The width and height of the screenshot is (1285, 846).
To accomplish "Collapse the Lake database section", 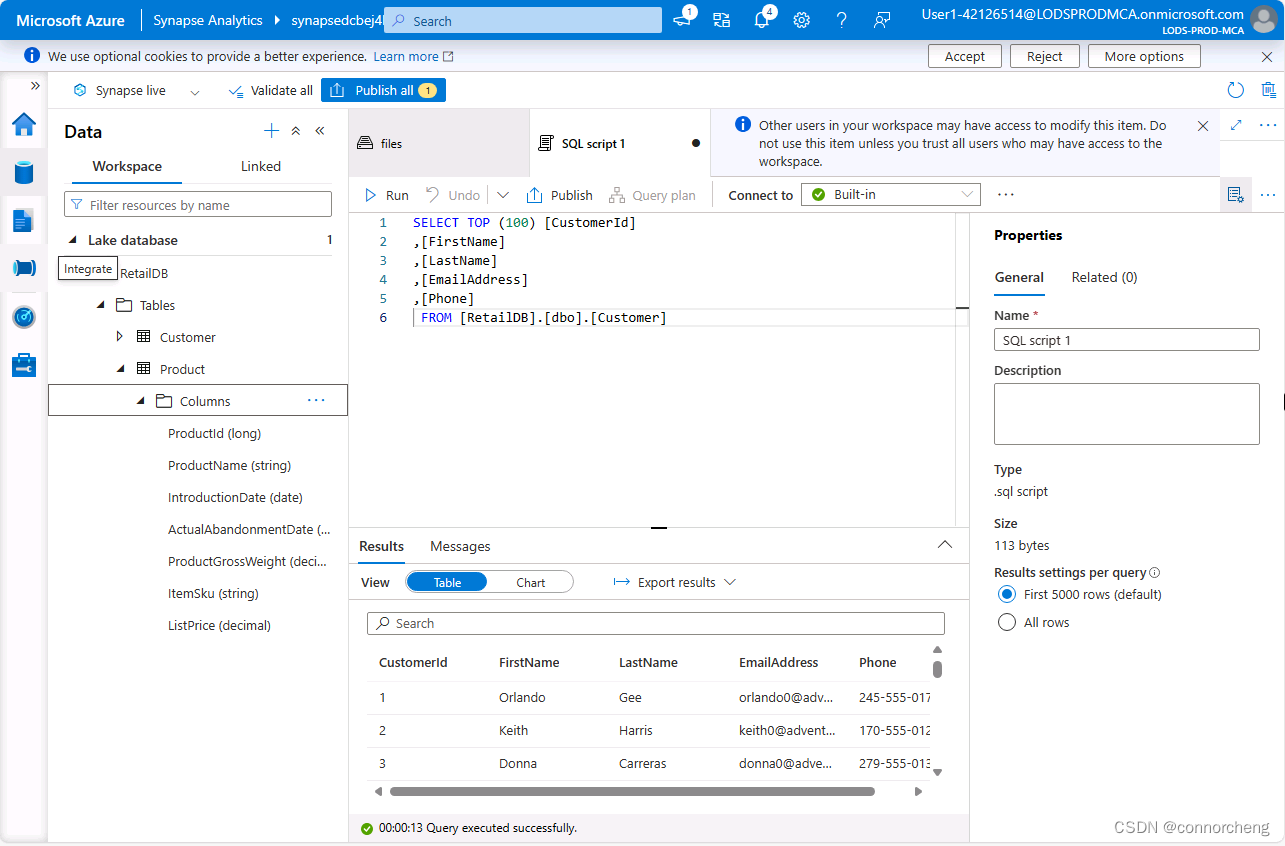I will pyautogui.click(x=72, y=240).
